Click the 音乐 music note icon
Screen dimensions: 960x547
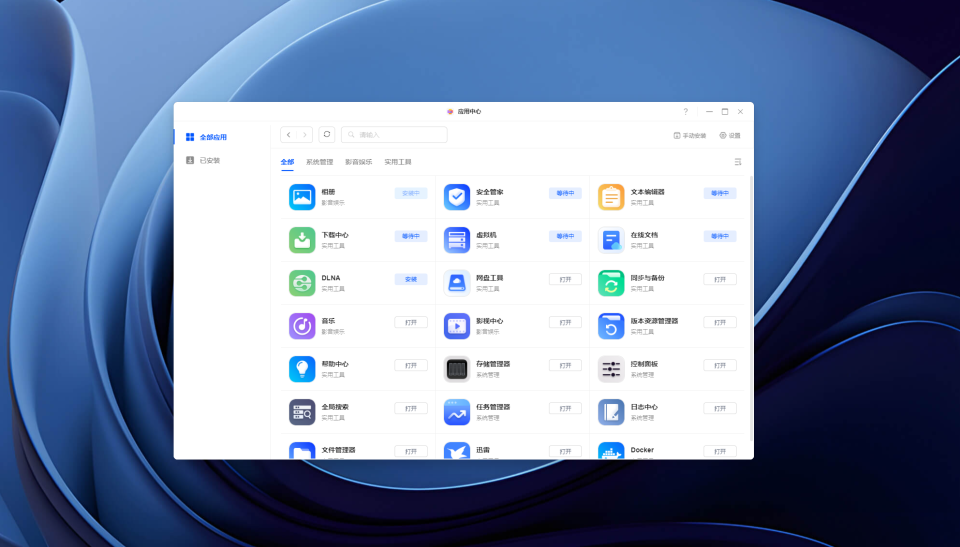[x=302, y=326]
